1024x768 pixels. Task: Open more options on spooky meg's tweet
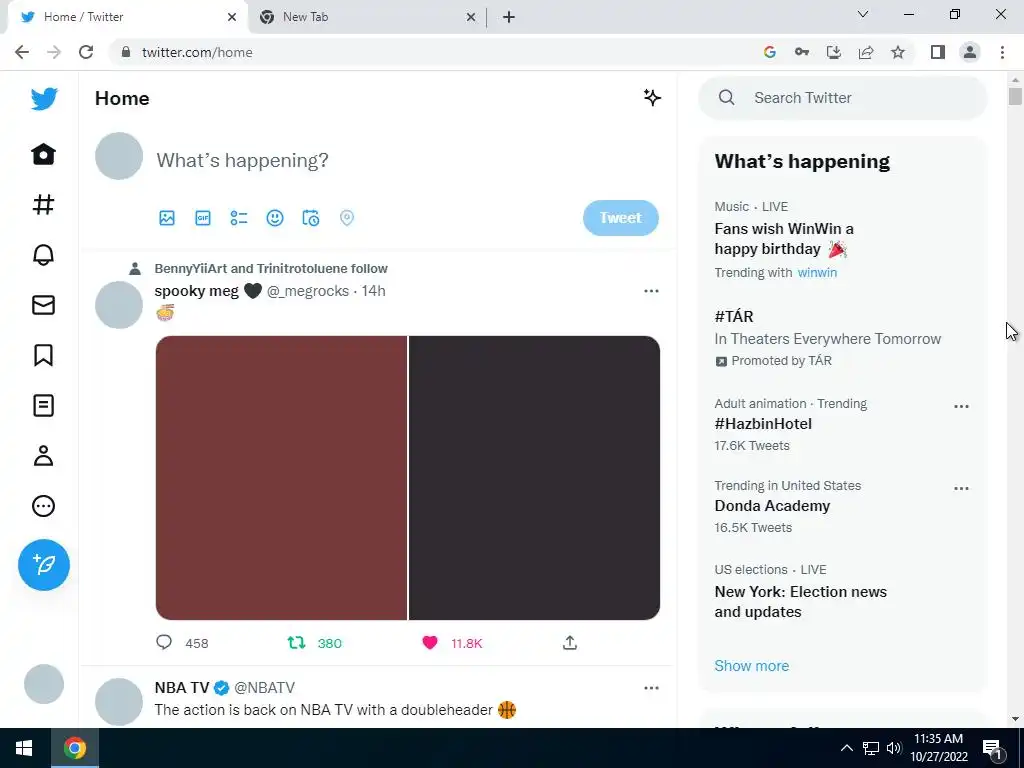pos(651,291)
